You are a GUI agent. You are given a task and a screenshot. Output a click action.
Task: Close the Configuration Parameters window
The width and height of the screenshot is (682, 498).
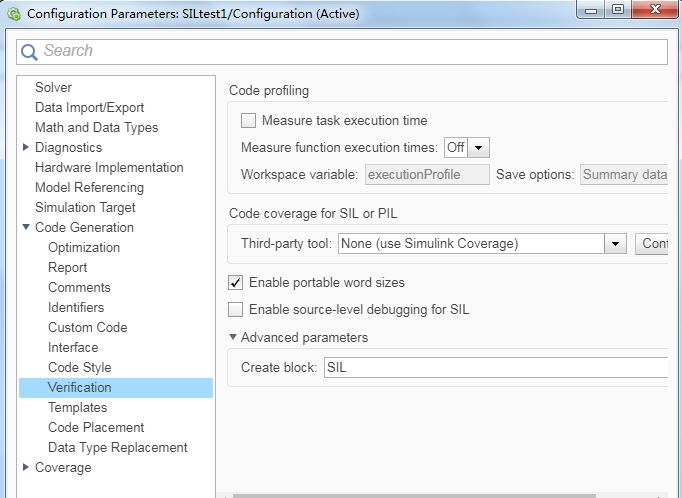point(655,10)
